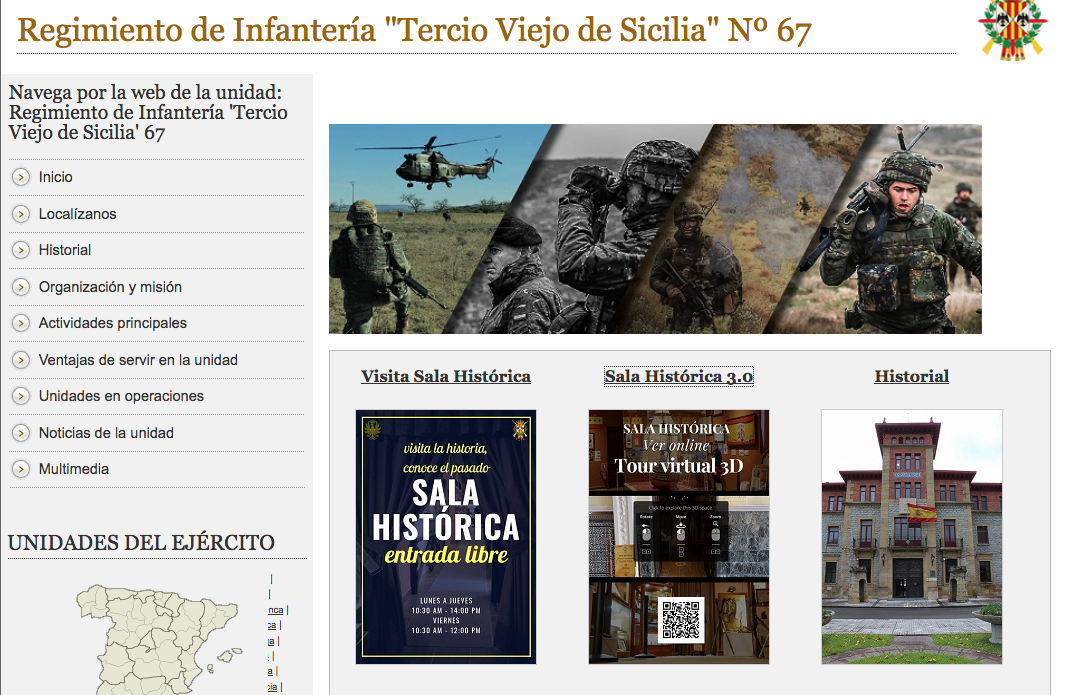1068x695 pixels.
Task: Click the arrow icon beside Multimedia
Action: click(x=21, y=469)
